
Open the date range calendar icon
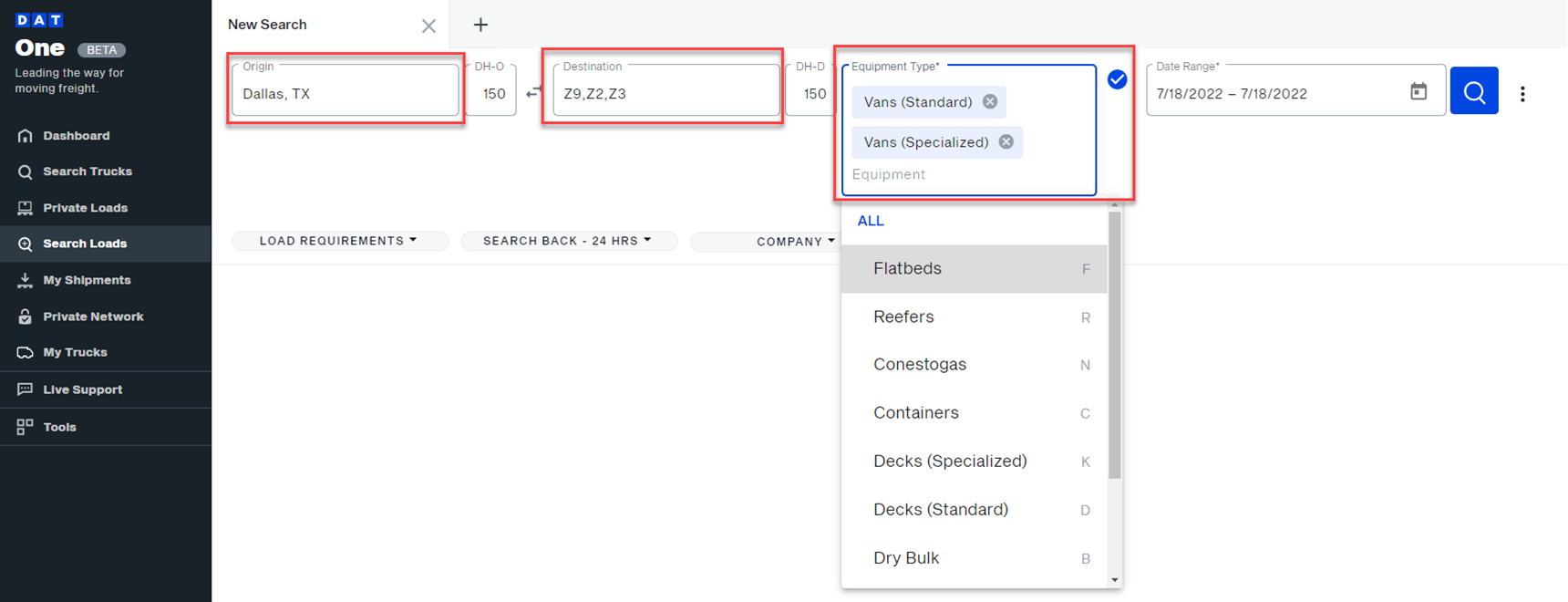coord(1418,91)
